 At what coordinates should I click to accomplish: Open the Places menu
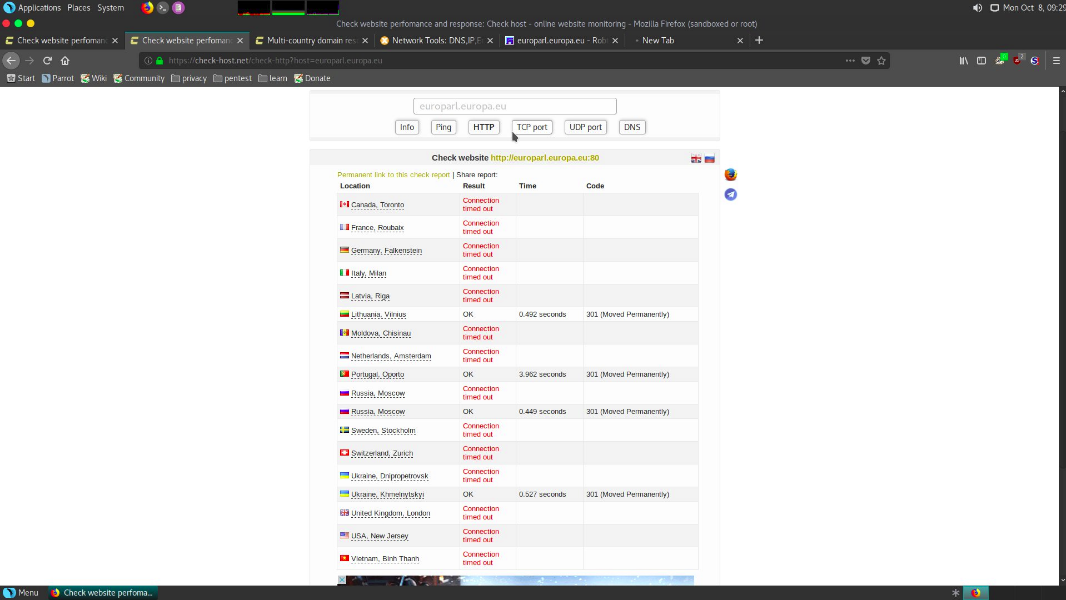click(x=79, y=7)
